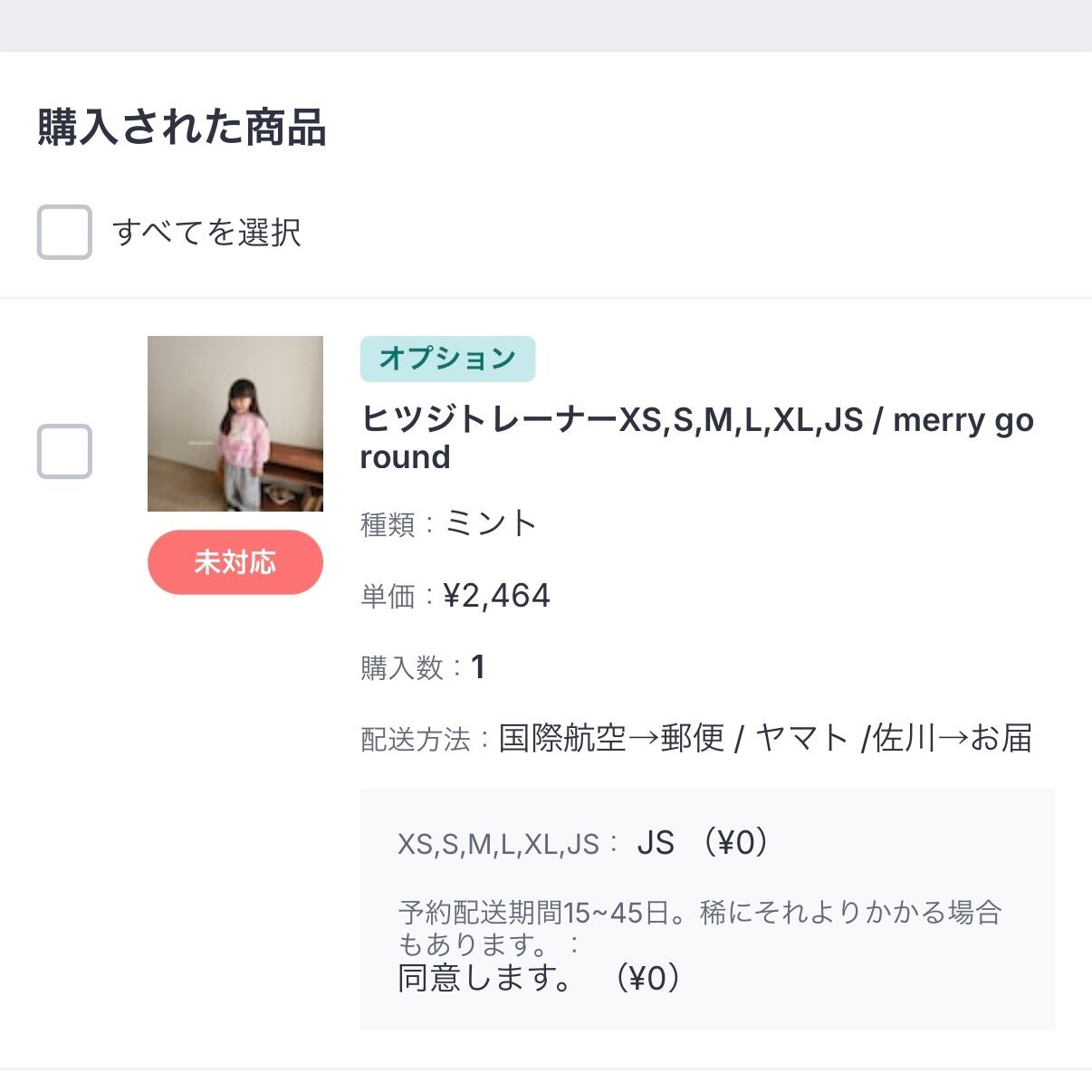1092x1092 pixels.
Task: Click the gray bar at the top
Action: 546,25
